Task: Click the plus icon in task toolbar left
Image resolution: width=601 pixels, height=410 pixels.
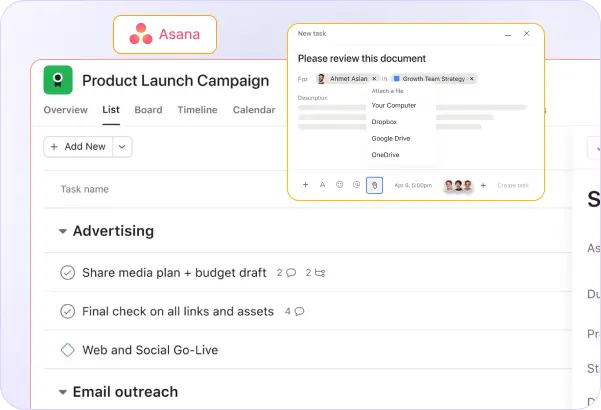Action: click(305, 185)
